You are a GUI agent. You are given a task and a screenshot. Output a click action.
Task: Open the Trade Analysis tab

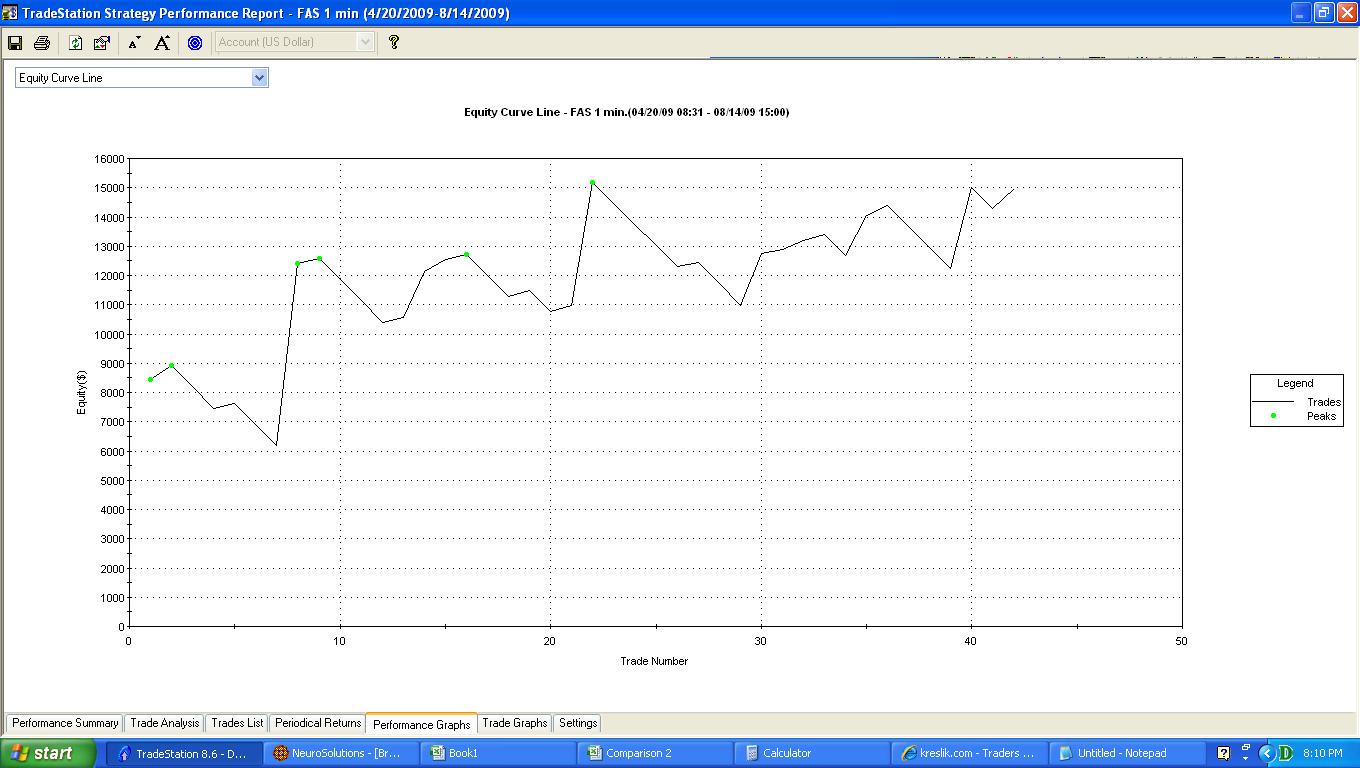(165, 723)
